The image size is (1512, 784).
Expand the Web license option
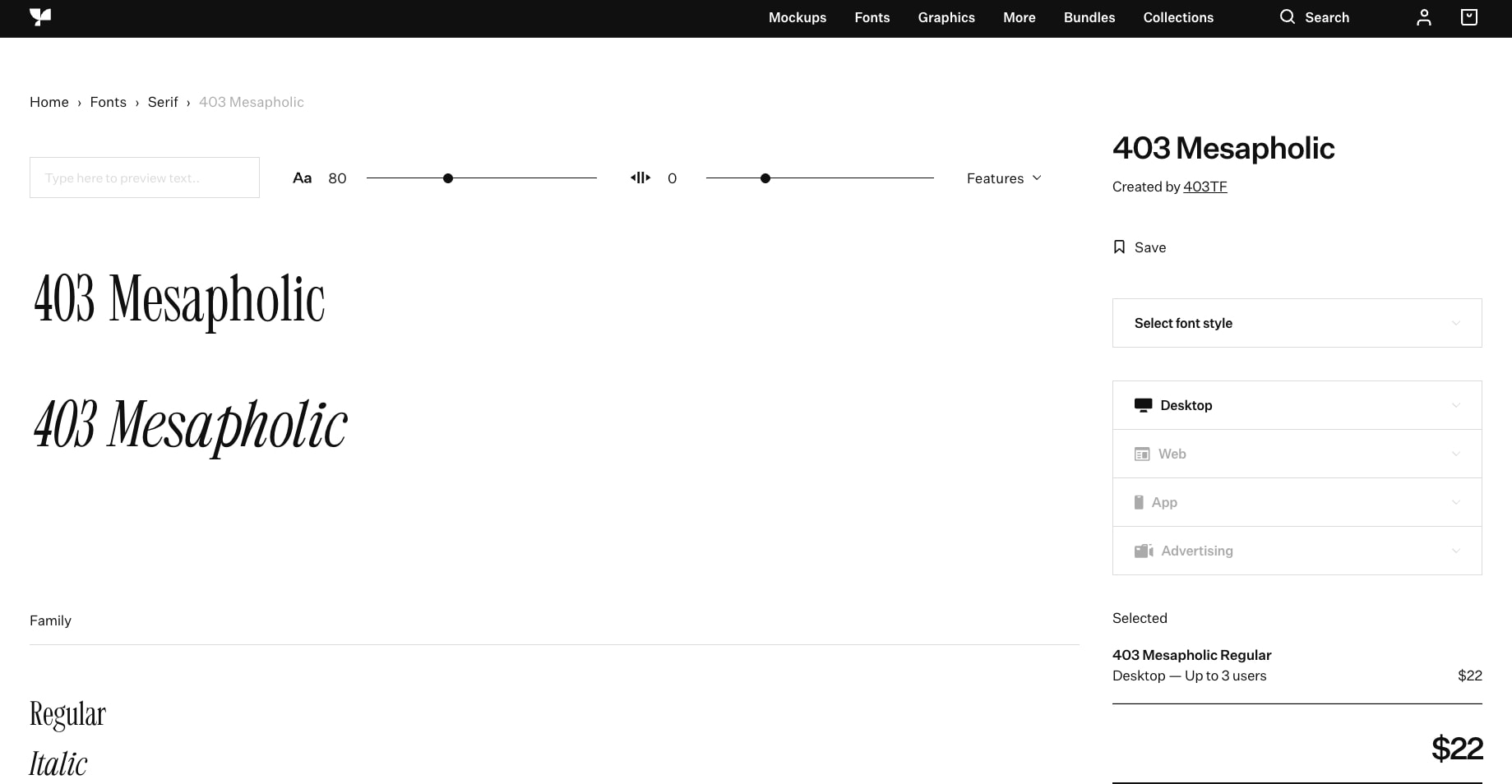click(1297, 454)
